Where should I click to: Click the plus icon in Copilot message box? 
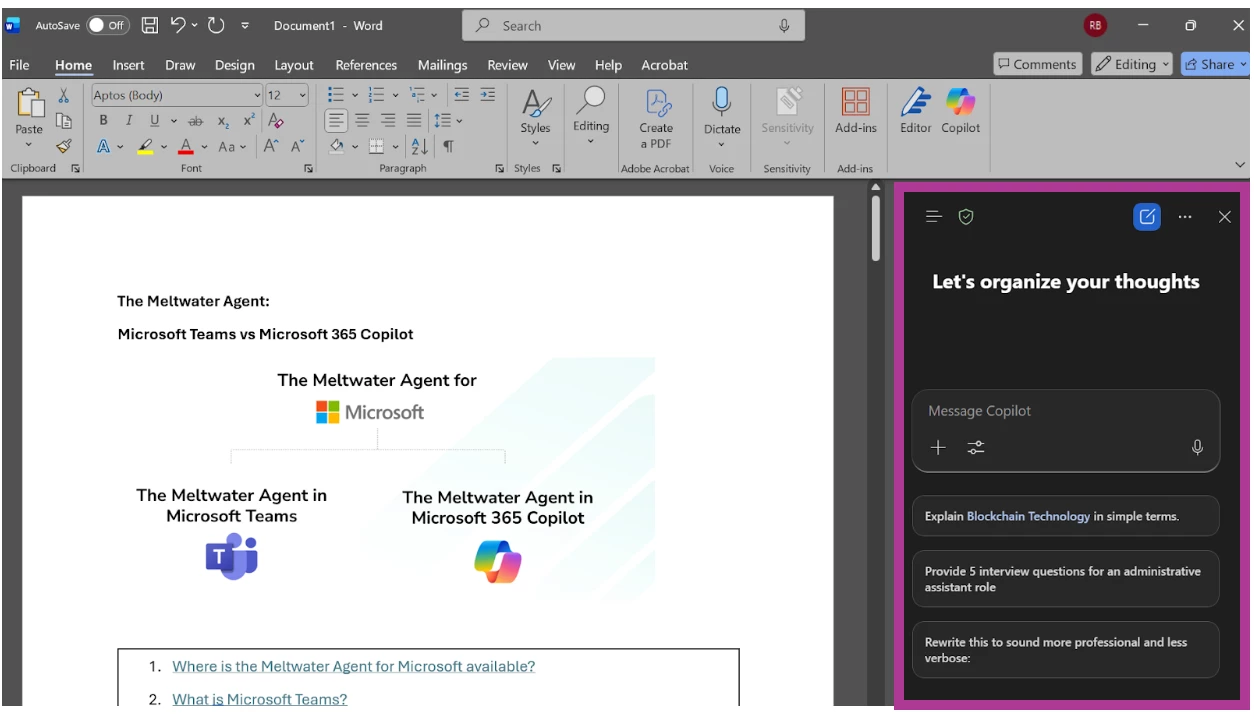(938, 448)
